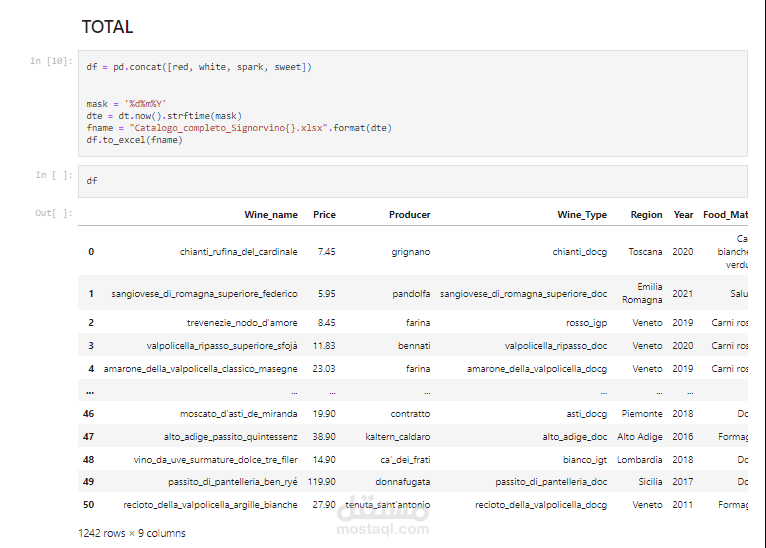Click the df.to_excel(fname) code line
This screenshot has height=548, width=766.
click(134, 140)
